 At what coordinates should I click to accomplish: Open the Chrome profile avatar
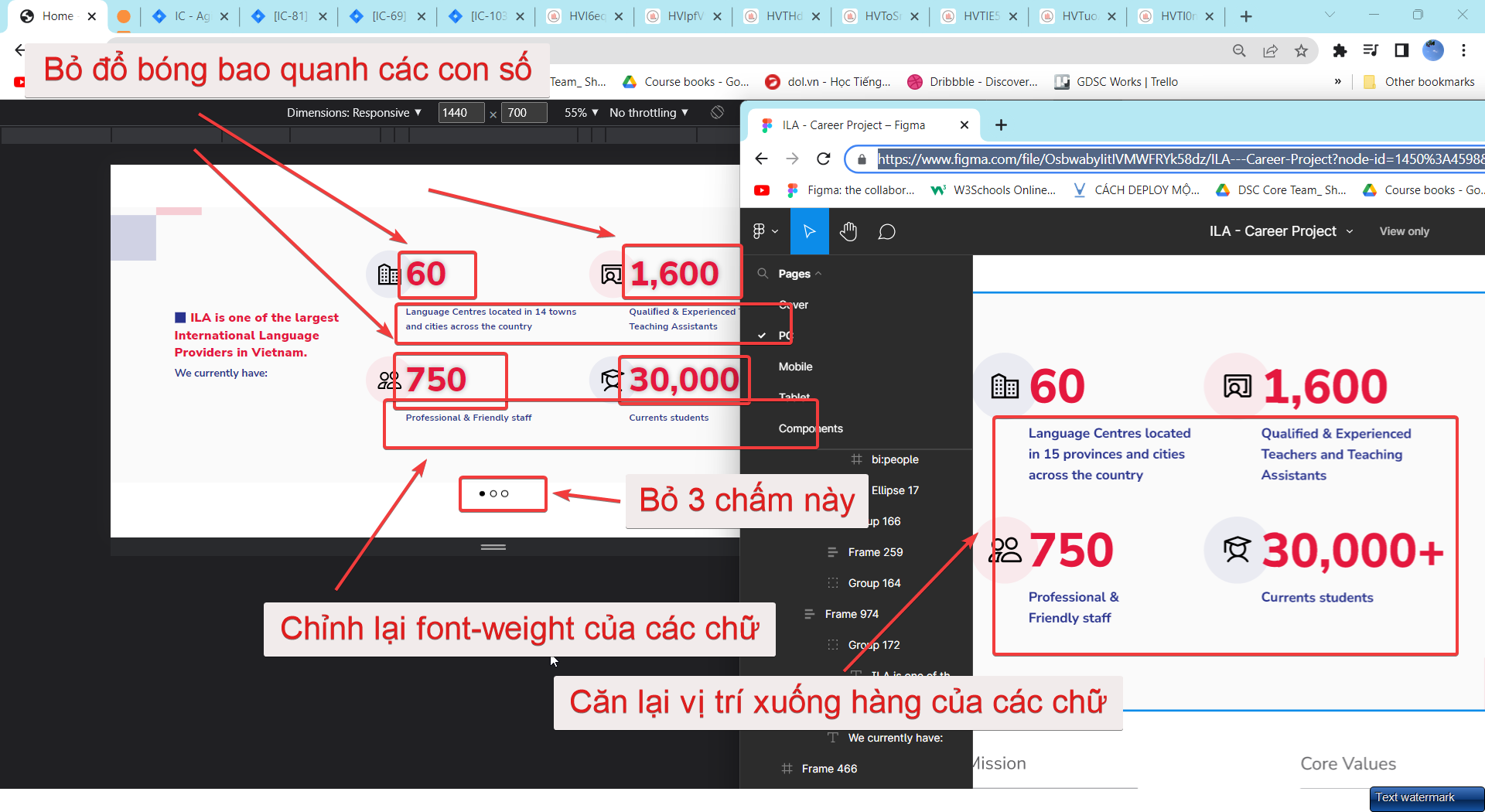(x=1433, y=50)
